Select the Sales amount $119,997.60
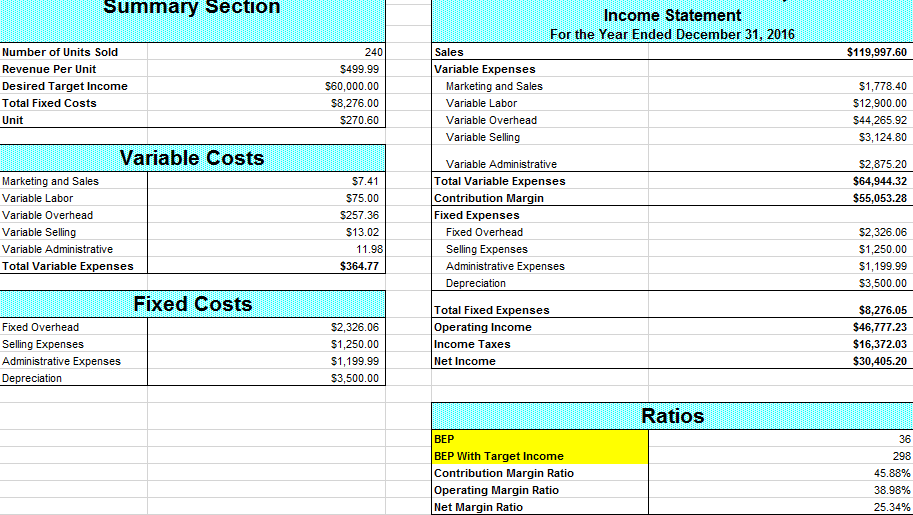The image size is (913, 515). pyautogui.click(x=876, y=52)
